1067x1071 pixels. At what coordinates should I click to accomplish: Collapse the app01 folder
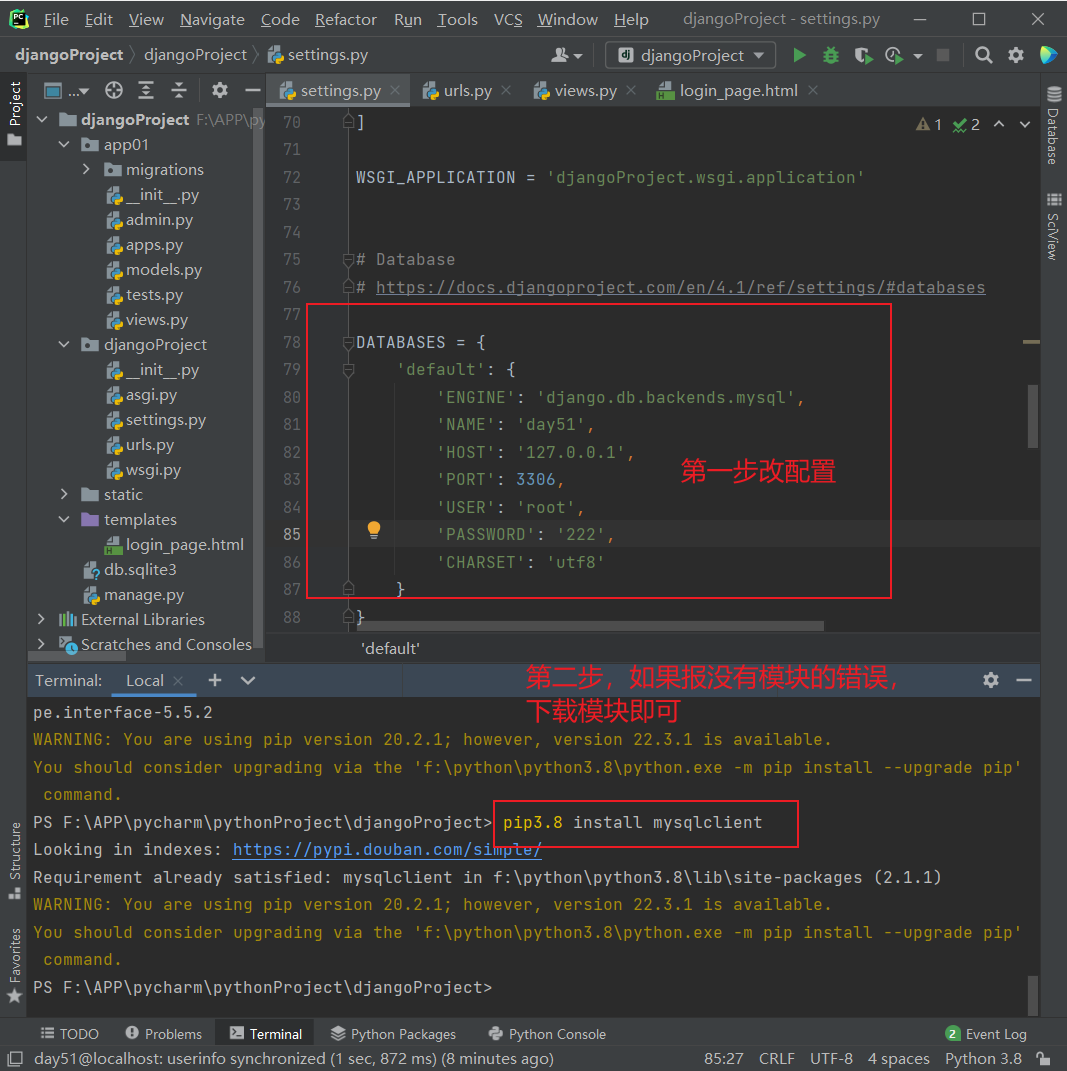pos(64,144)
